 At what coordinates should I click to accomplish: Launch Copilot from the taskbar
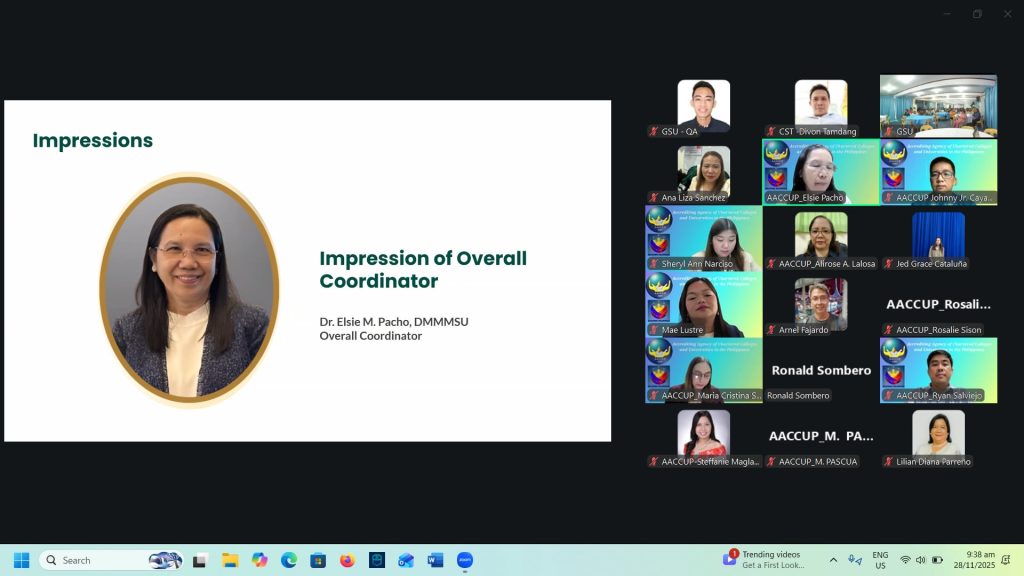pyautogui.click(x=260, y=560)
